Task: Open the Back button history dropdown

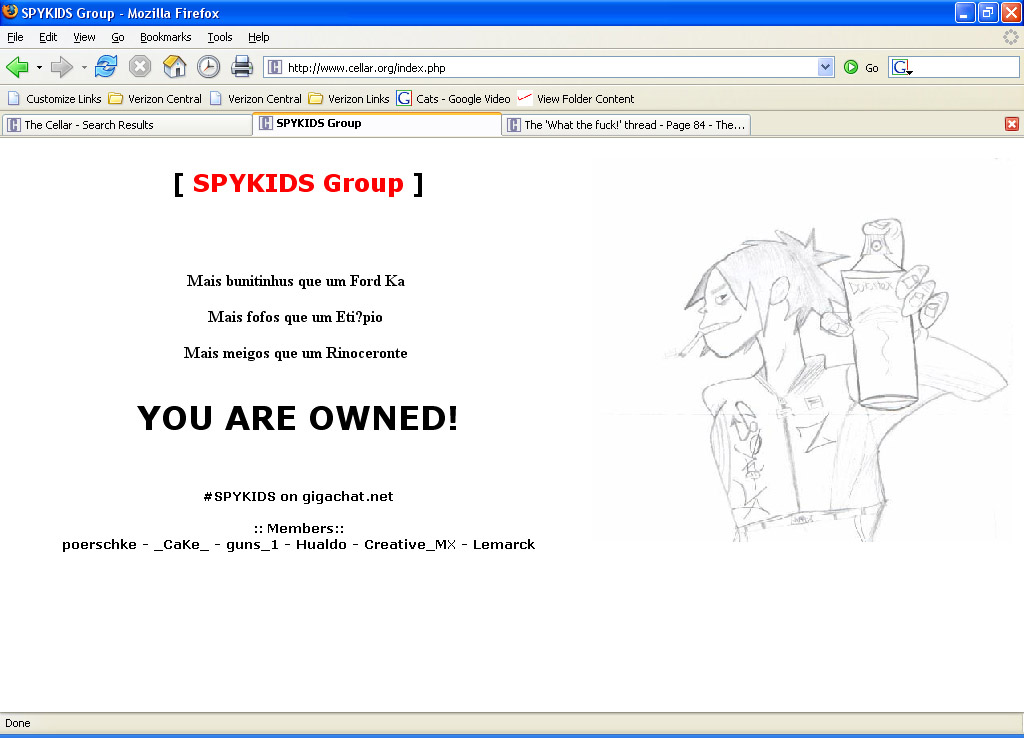Action: click(39, 67)
